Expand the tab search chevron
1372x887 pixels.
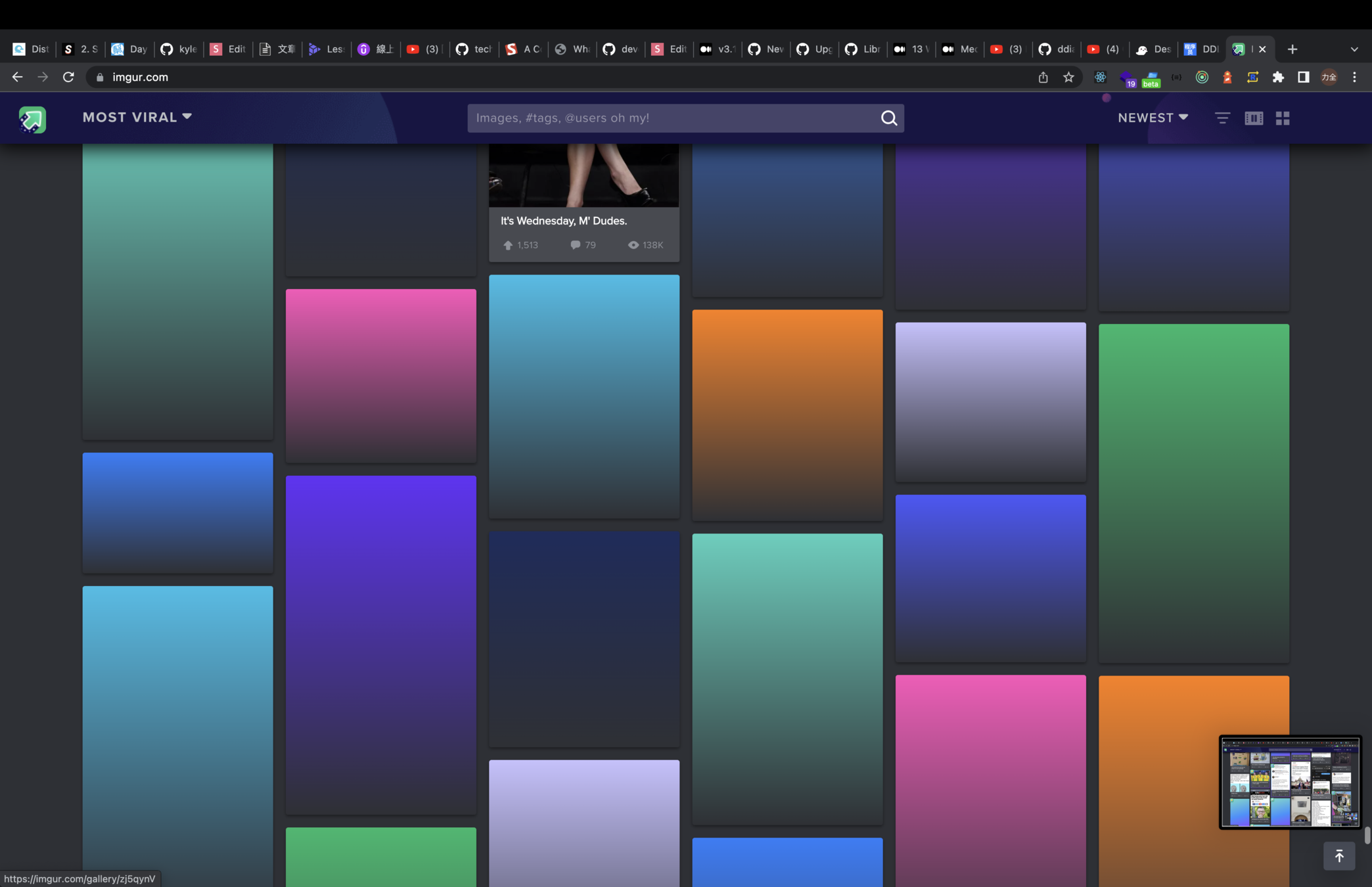click(x=1354, y=49)
